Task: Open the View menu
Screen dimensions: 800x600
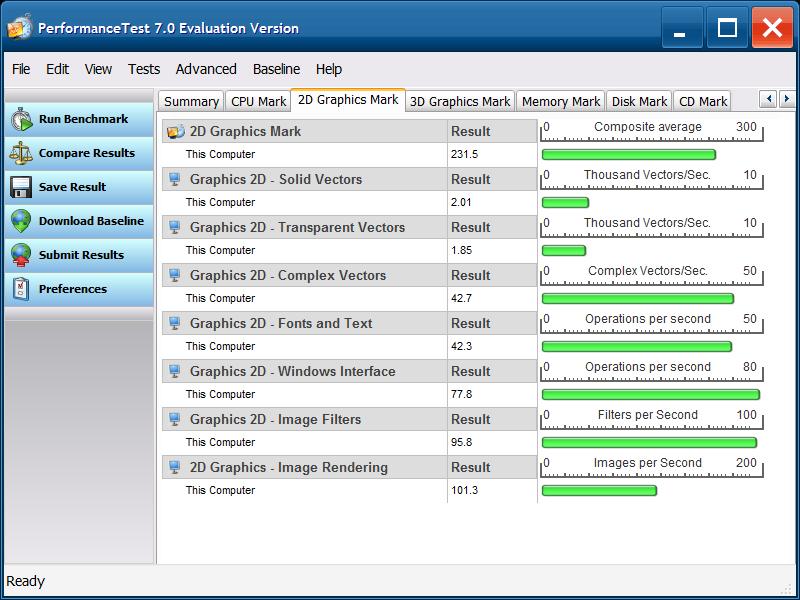Action: click(x=98, y=69)
